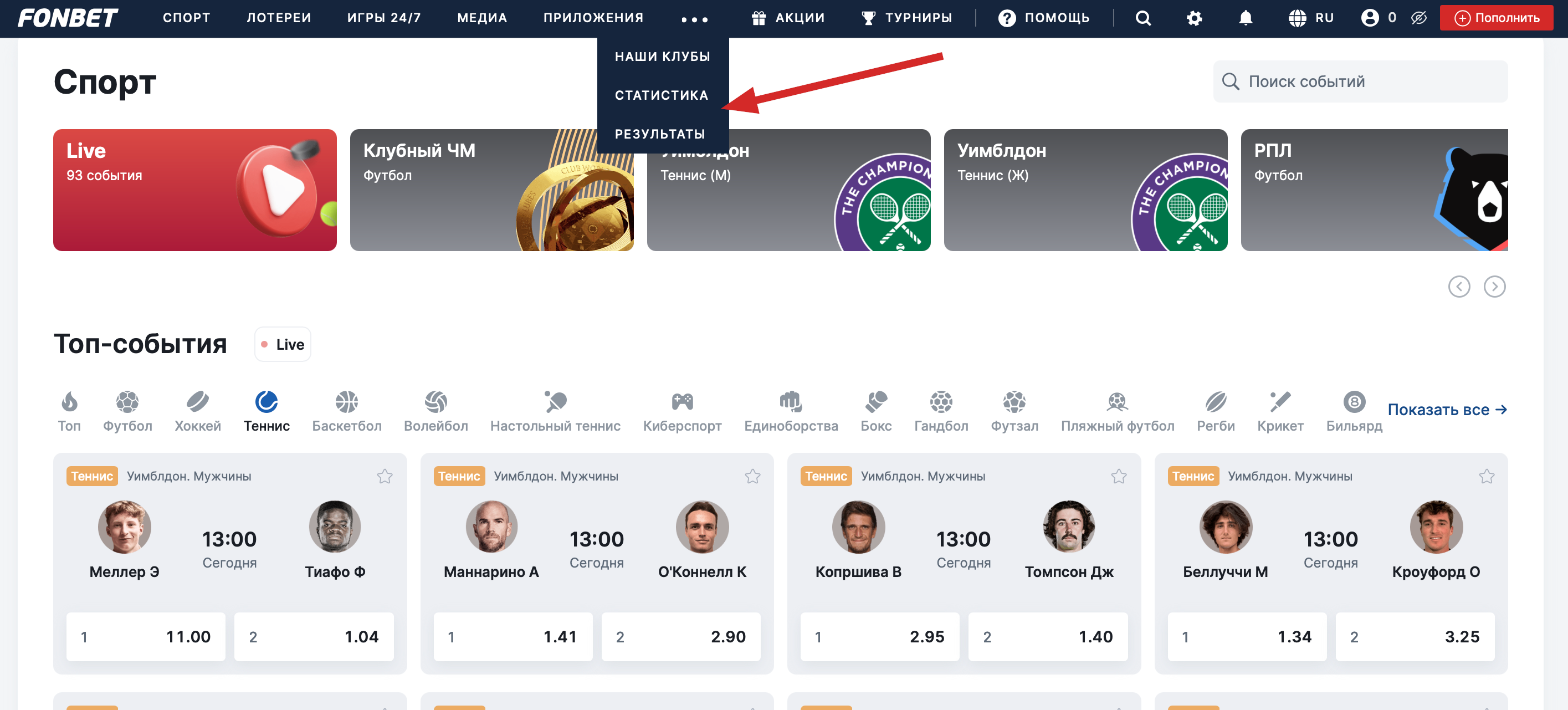Favorite the Беллуччи–Кроуфорд match star

(x=1486, y=476)
